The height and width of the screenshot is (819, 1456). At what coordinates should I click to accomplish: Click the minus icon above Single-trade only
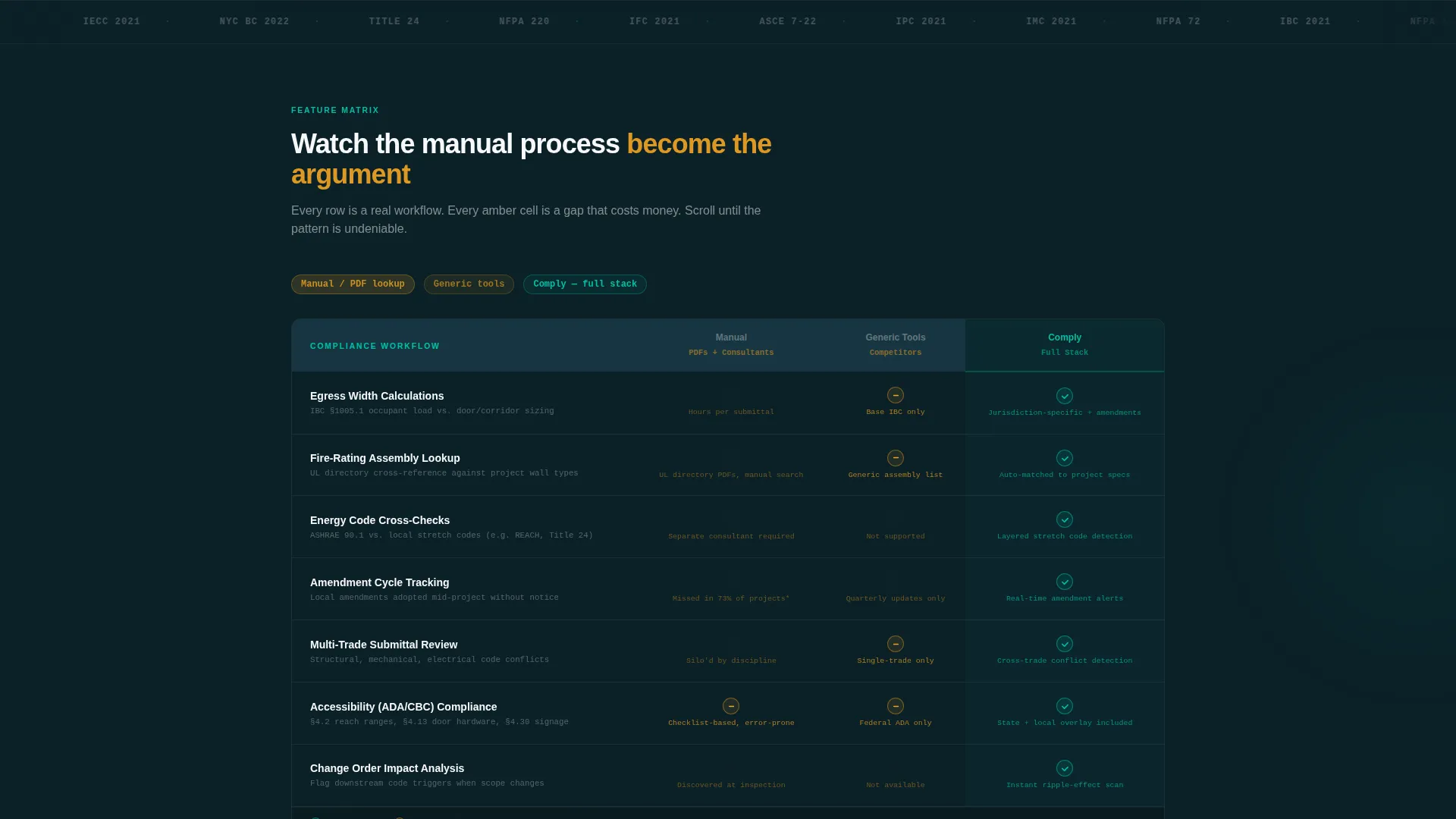tap(896, 644)
